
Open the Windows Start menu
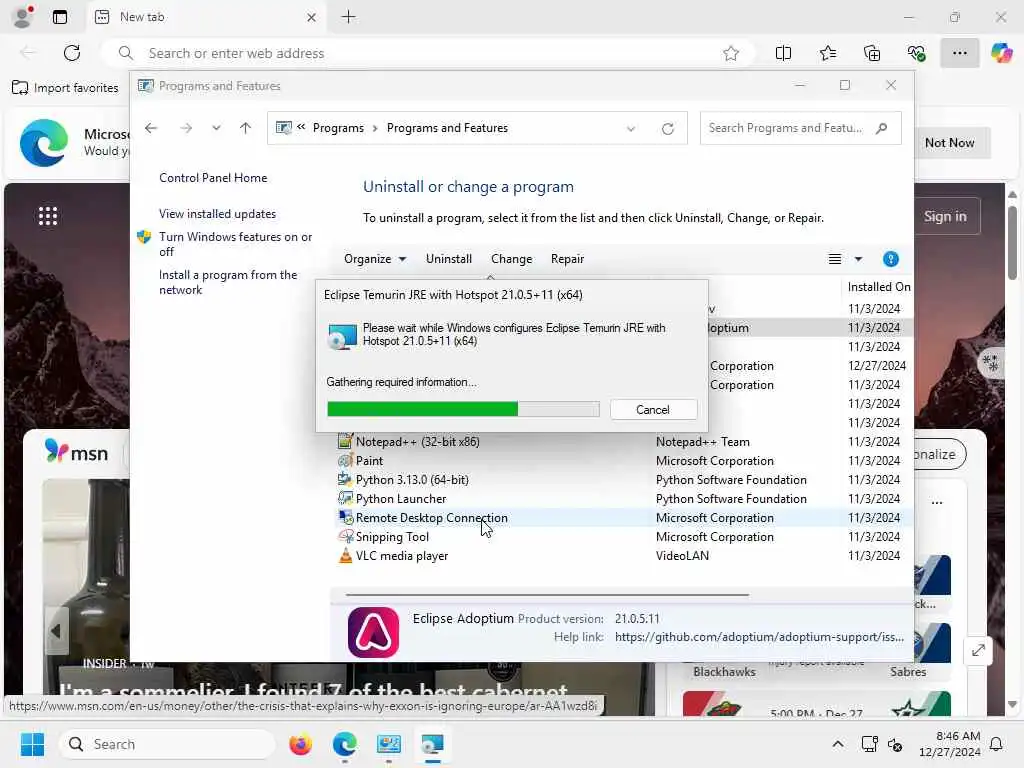(x=32, y=744)
